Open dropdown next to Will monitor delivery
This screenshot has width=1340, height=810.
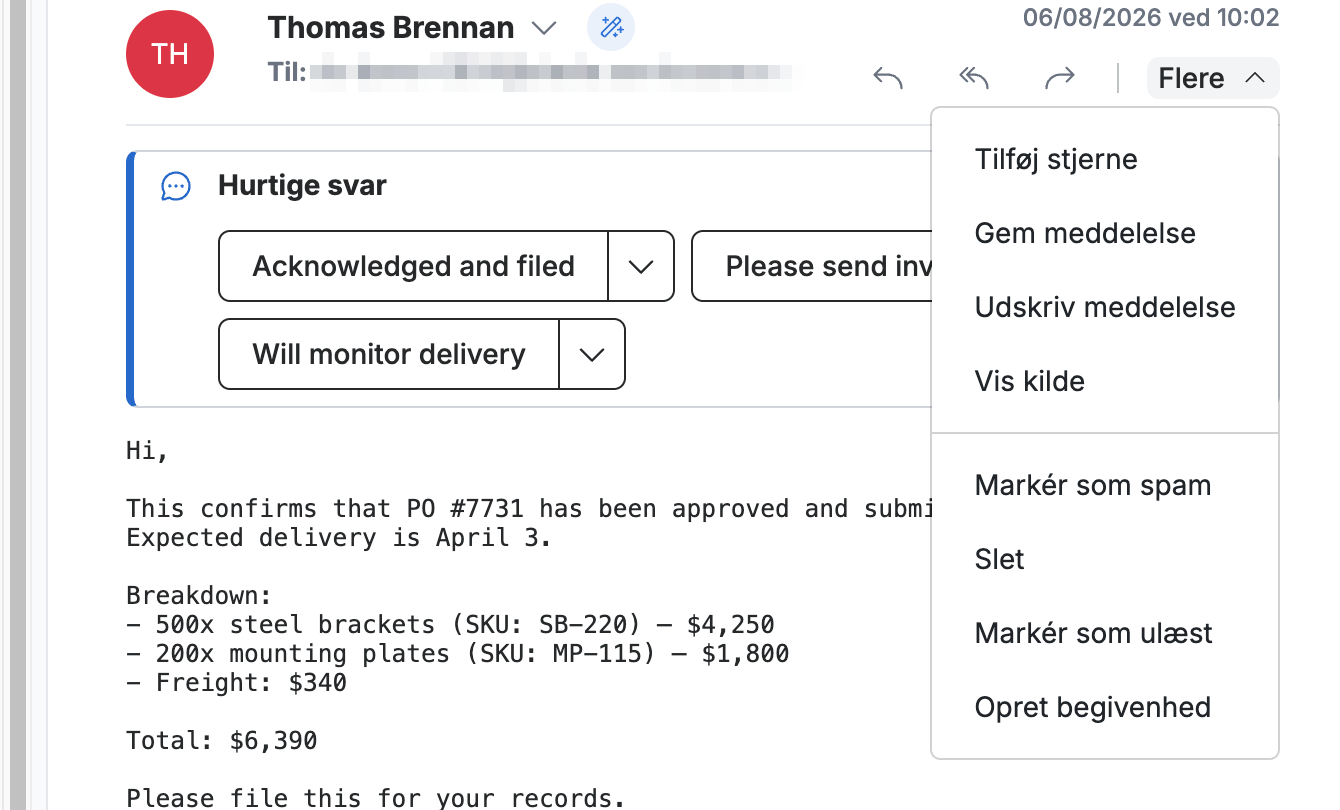click(592, 354)
